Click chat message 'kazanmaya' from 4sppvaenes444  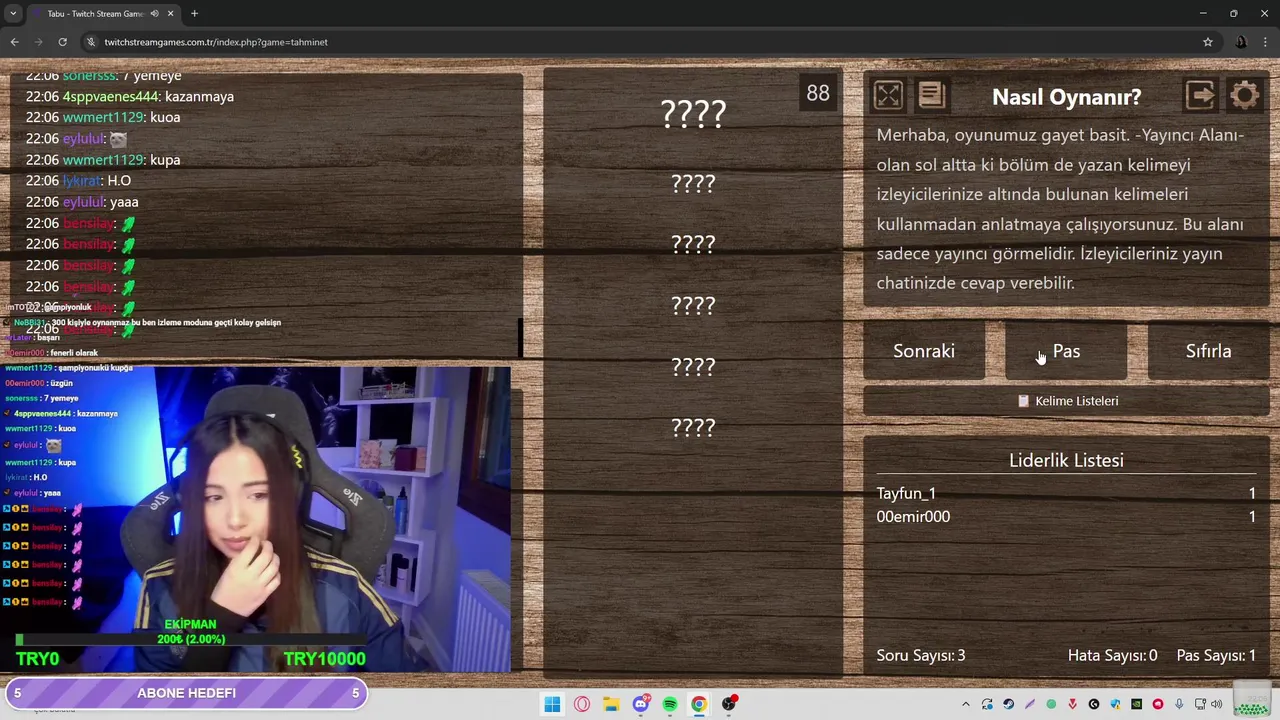(200, 96)
